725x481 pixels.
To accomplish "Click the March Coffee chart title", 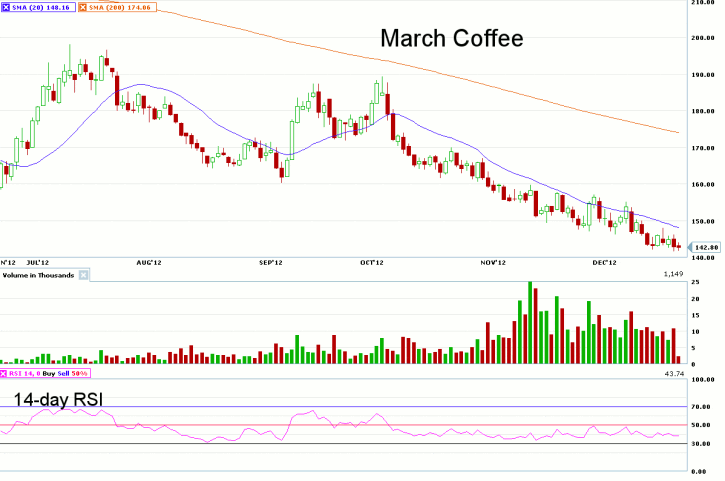I will click(x=451, y=39).
